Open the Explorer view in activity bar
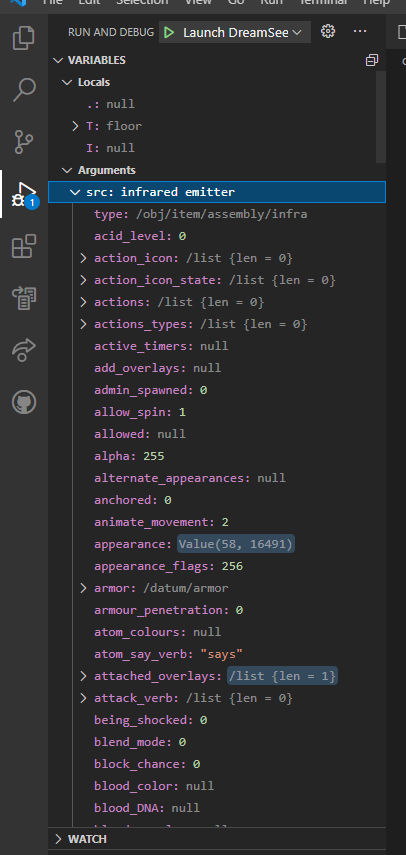406x855 pixels. pyautogui.click(x=24, y=38)
